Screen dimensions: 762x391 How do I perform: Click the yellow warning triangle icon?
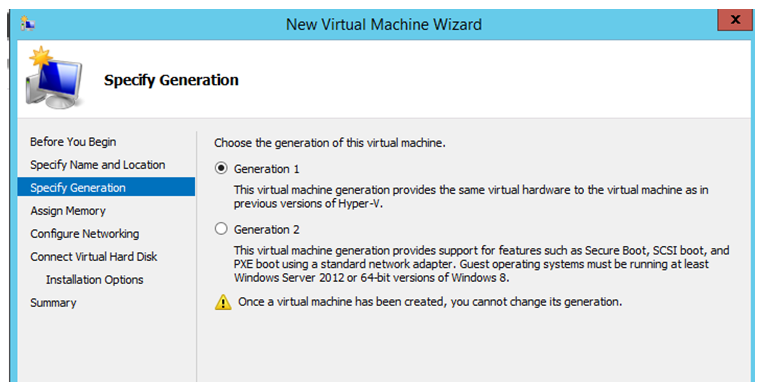[223, 302]
